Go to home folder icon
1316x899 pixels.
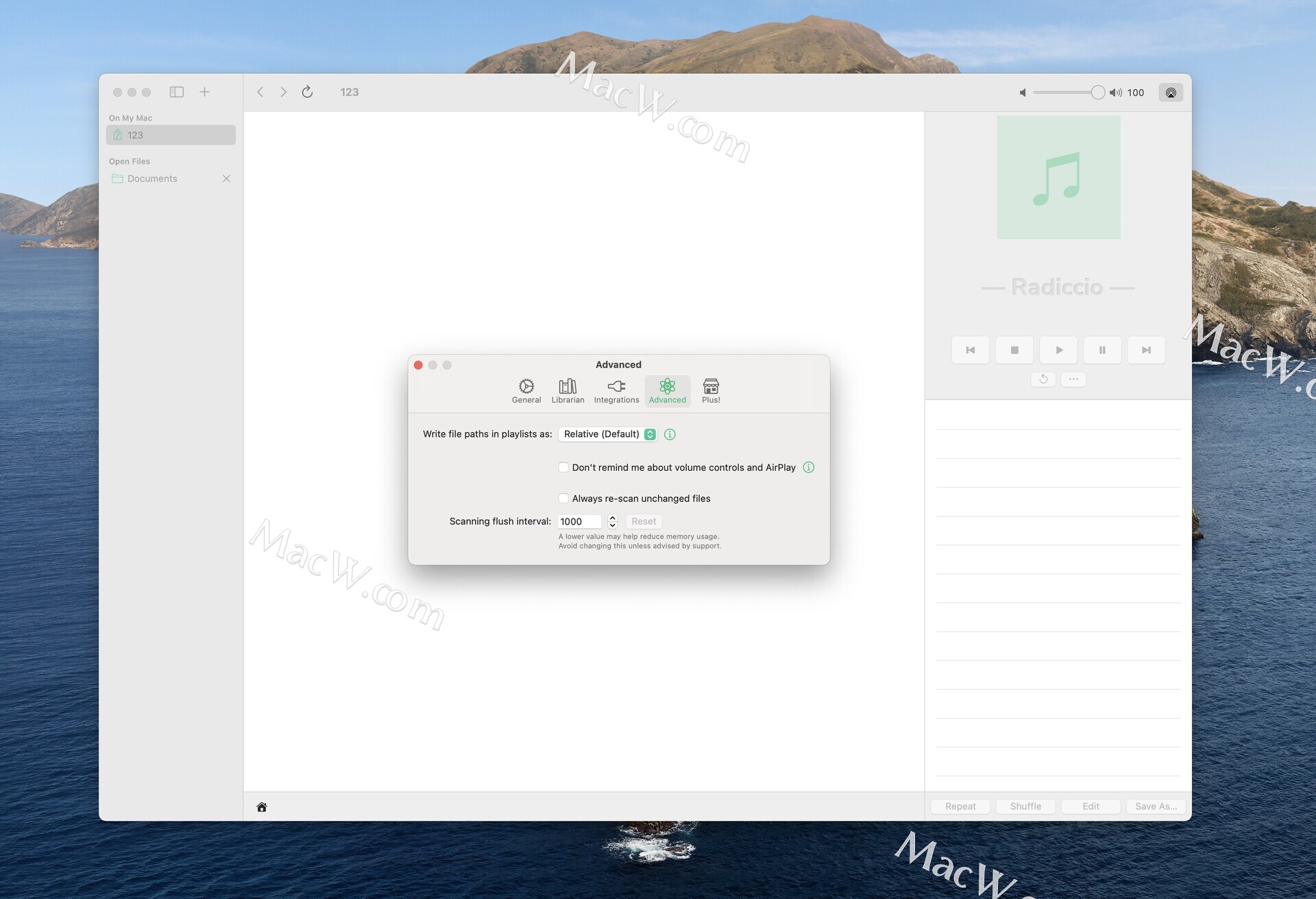[x=262, y=807]
